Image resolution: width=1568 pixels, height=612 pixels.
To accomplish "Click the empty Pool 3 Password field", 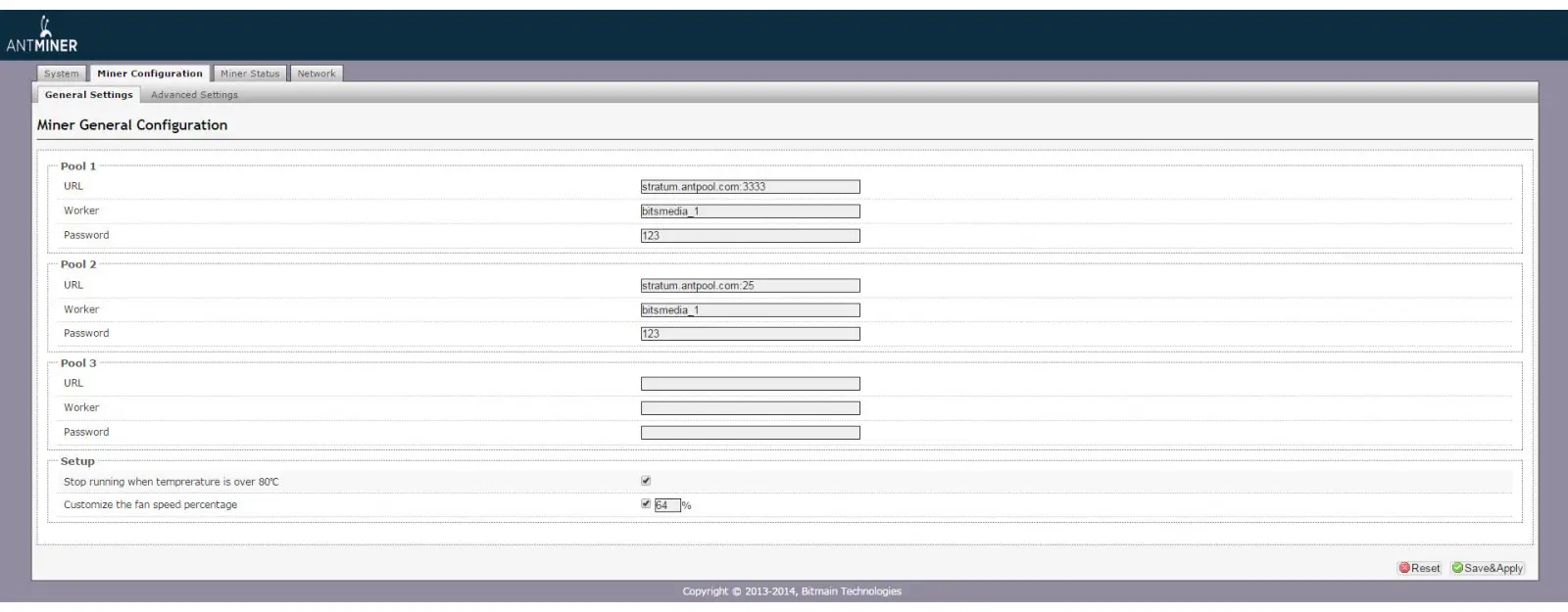I will click(750, 433).
